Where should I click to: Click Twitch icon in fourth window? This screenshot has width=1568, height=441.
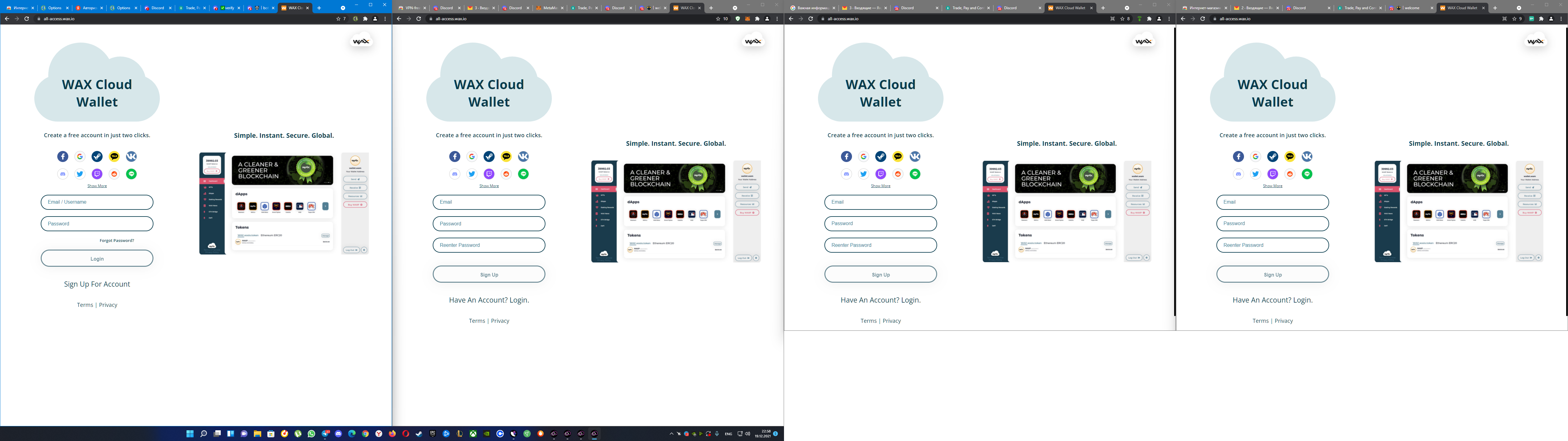[x=1273, y=174]
